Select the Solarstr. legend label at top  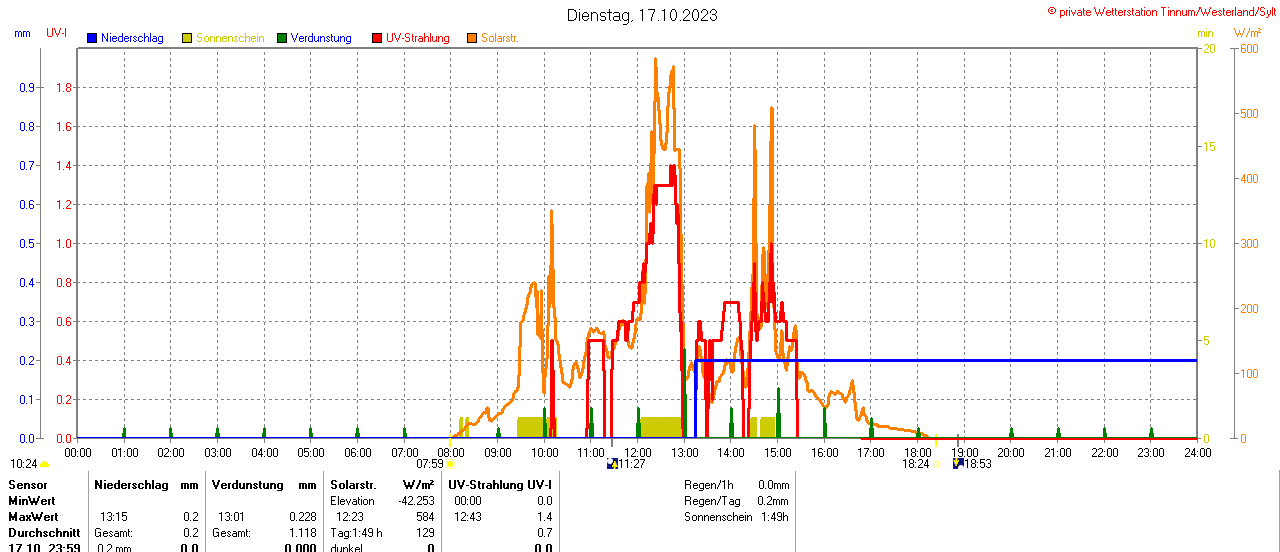pyautogui.click(x=499, y=38)
